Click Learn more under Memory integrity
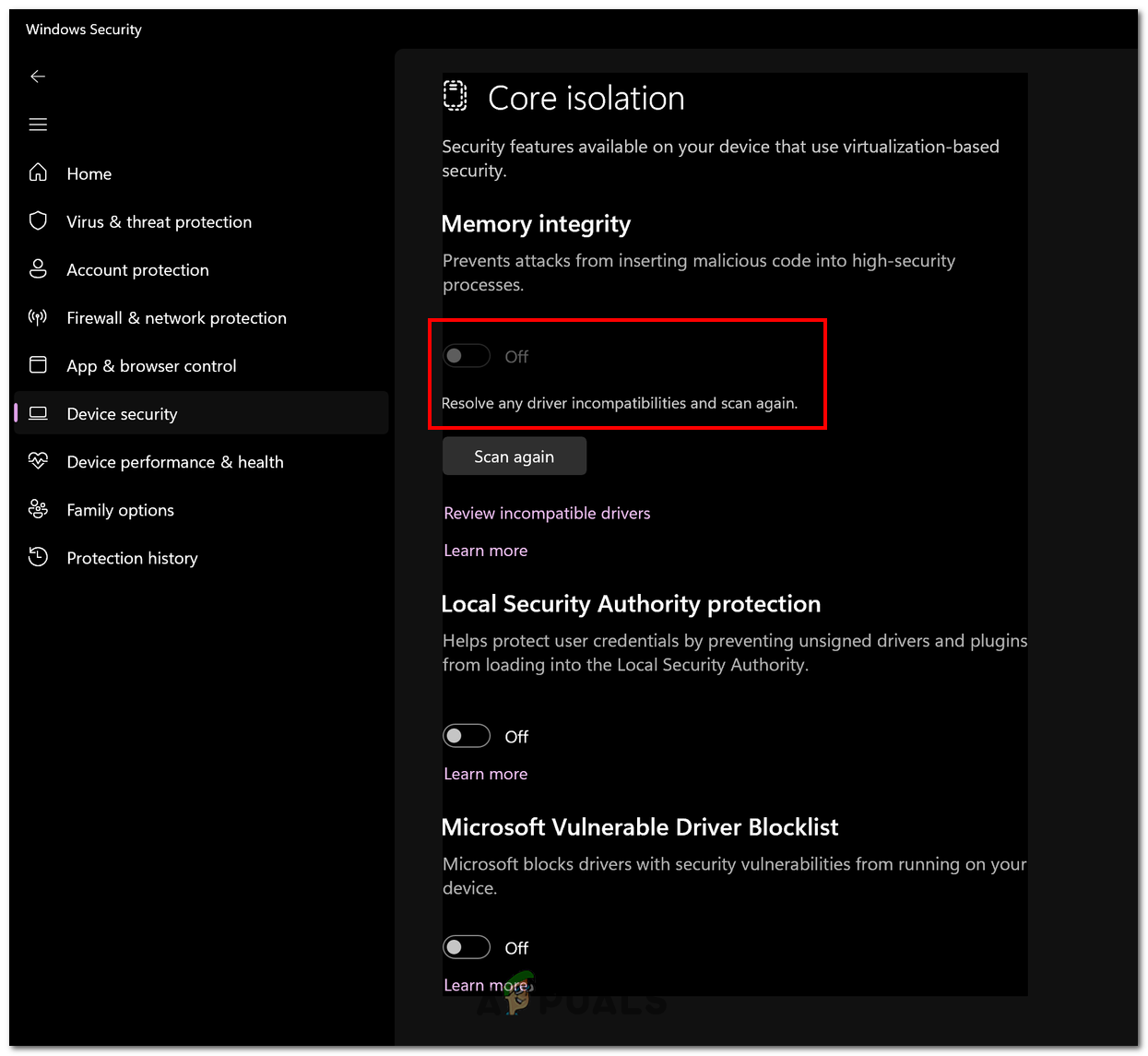 (x=485, y=551)
